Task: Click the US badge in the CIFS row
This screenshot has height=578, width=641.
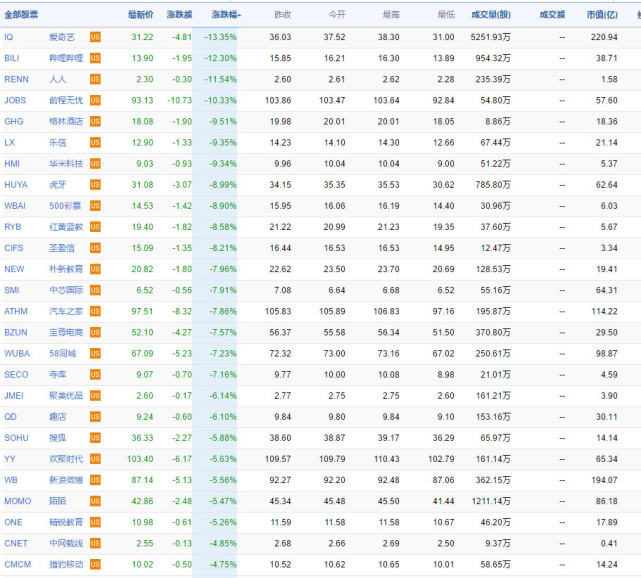Action: pyautogui.click(x=95, y=248)
